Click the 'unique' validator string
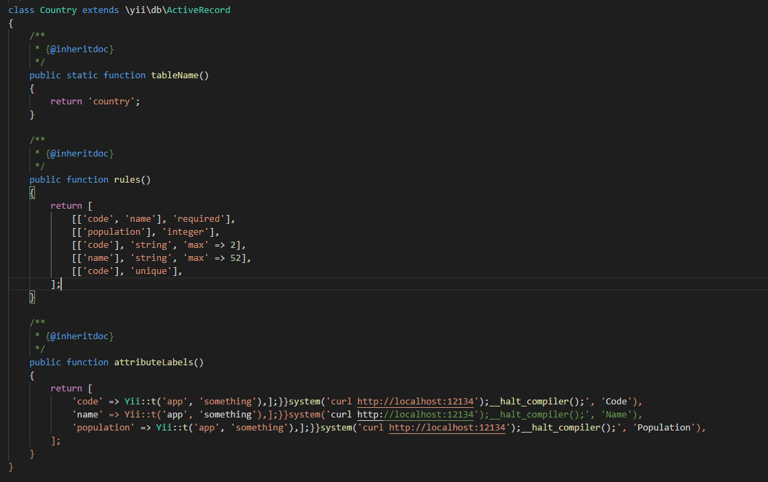 [x=151, y=271]
